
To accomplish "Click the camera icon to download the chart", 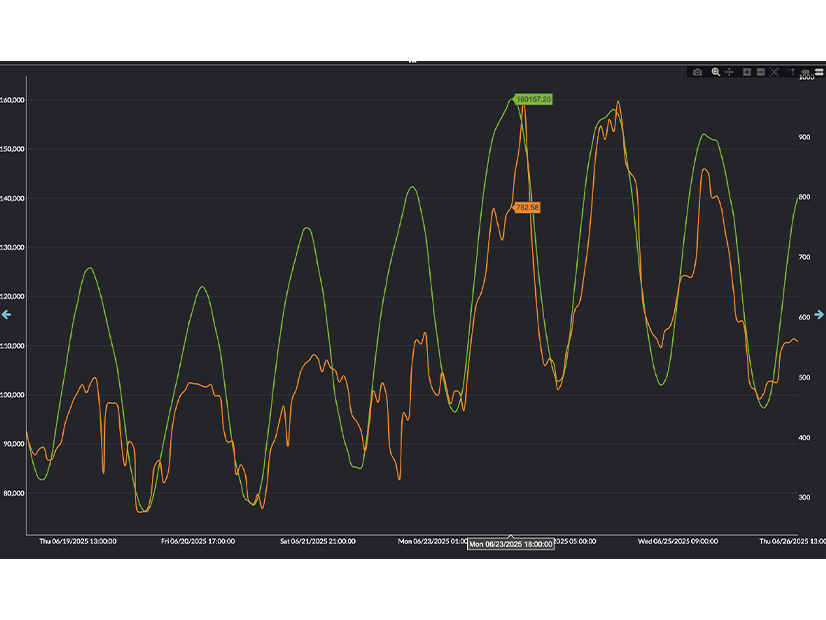I will [x=697, y=72].
